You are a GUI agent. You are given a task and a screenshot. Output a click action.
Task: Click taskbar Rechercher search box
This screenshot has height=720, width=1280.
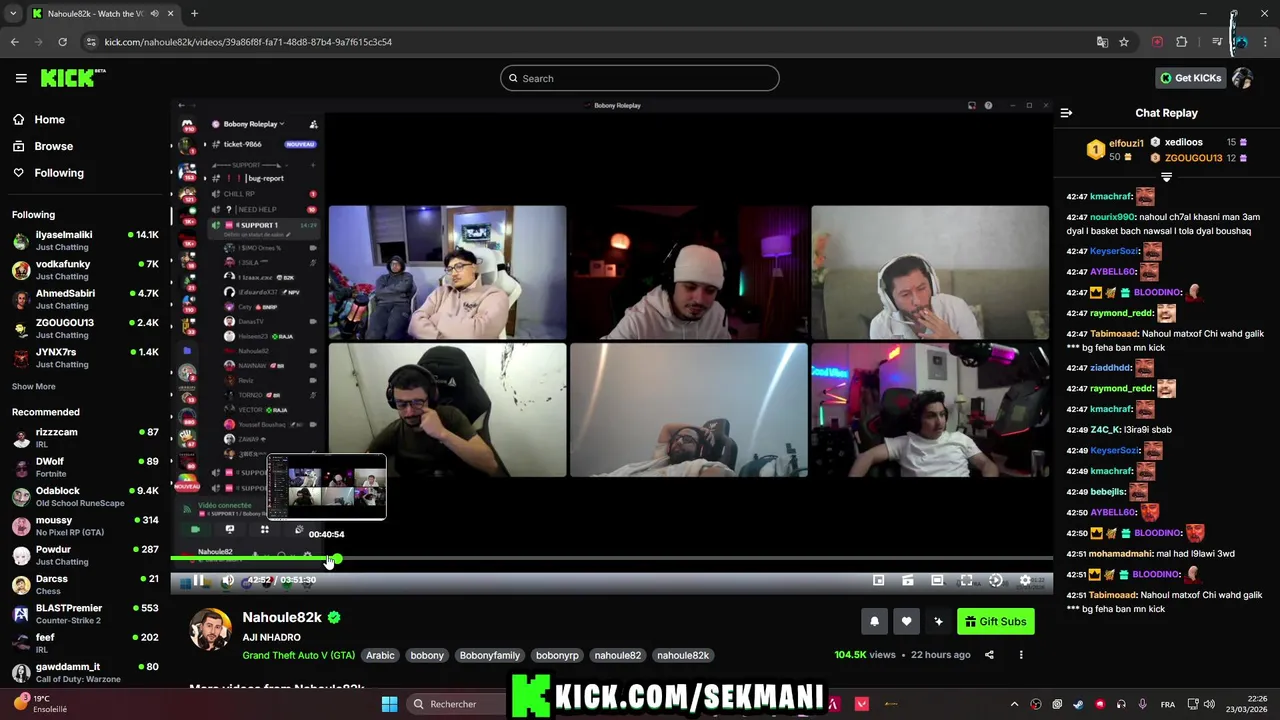click(x=455, y=704)
